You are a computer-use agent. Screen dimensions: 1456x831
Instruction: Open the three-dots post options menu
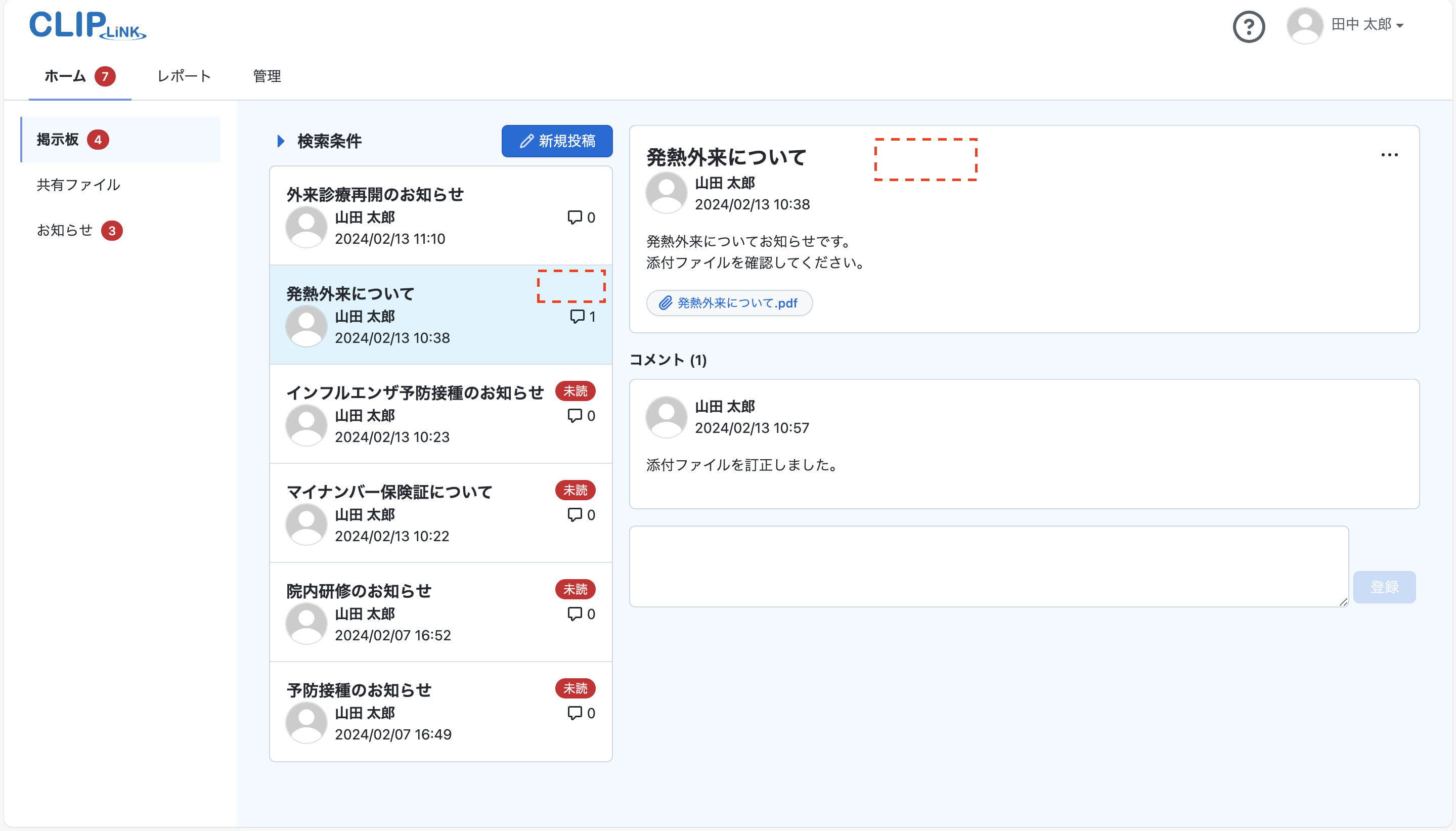[x=1389, y=155]
